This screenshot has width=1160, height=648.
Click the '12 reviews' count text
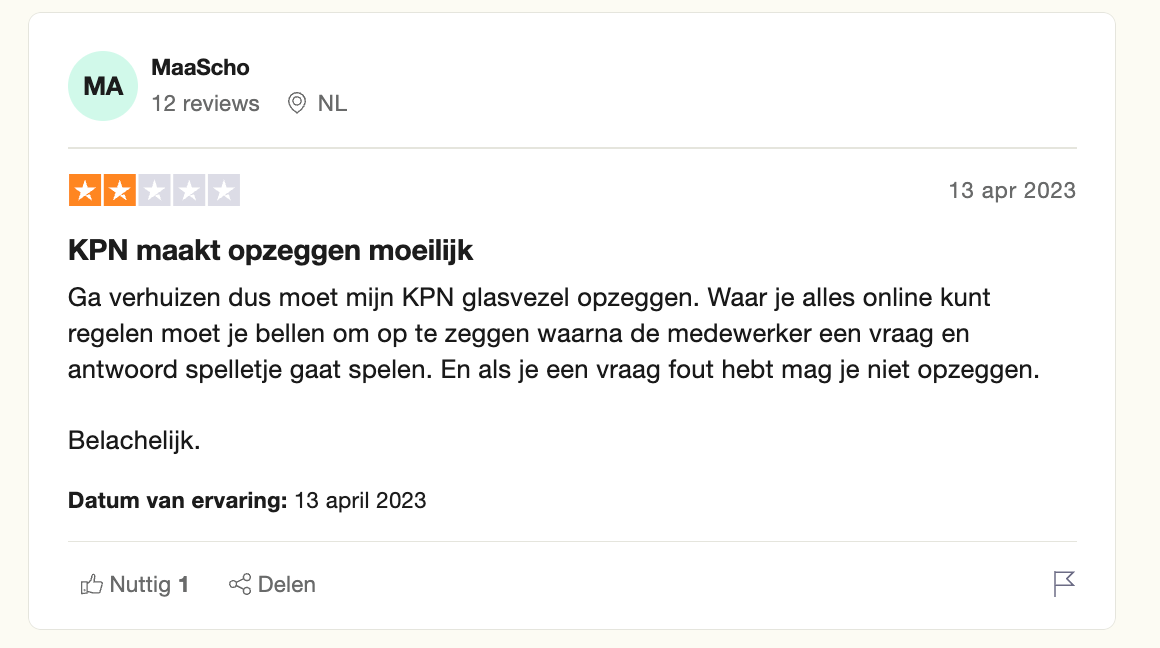pyautogui.click(x=206, y=104)
